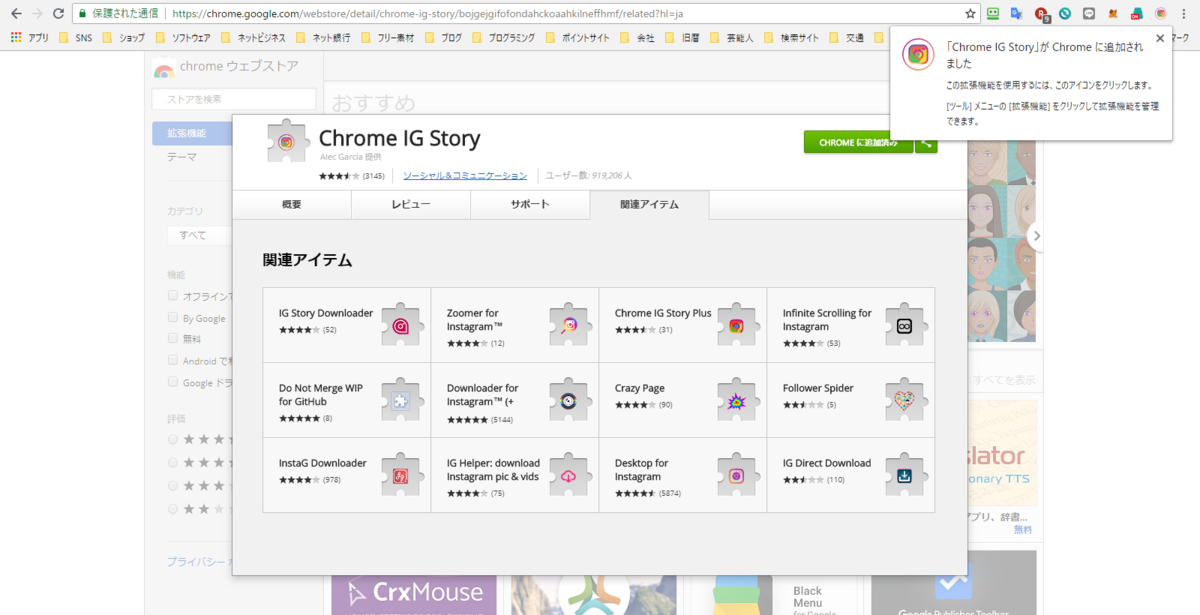The height and width of the screenshot is (615, 1200).
Task: Click the Desktop for Instagram icon
Action: click(737, 475)
